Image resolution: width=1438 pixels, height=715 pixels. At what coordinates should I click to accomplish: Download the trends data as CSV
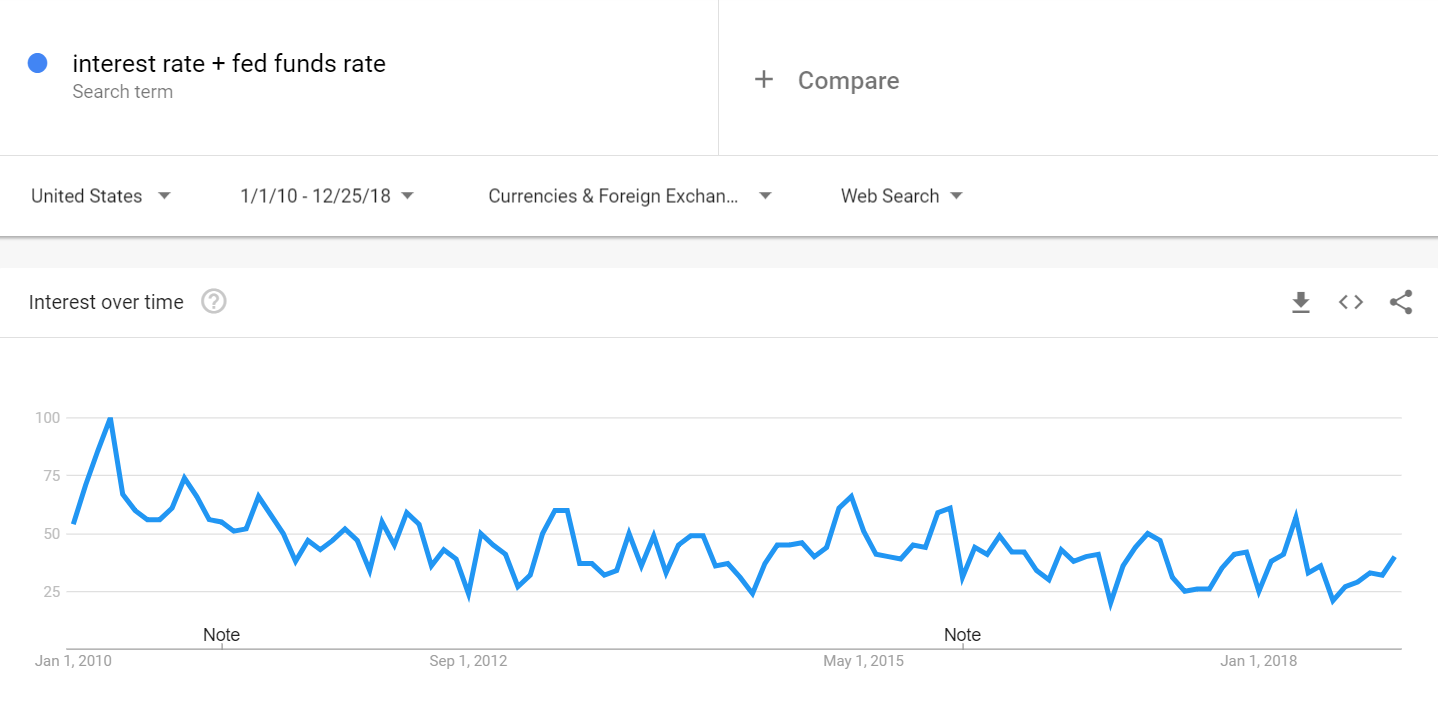click(x=1300, y=302)
